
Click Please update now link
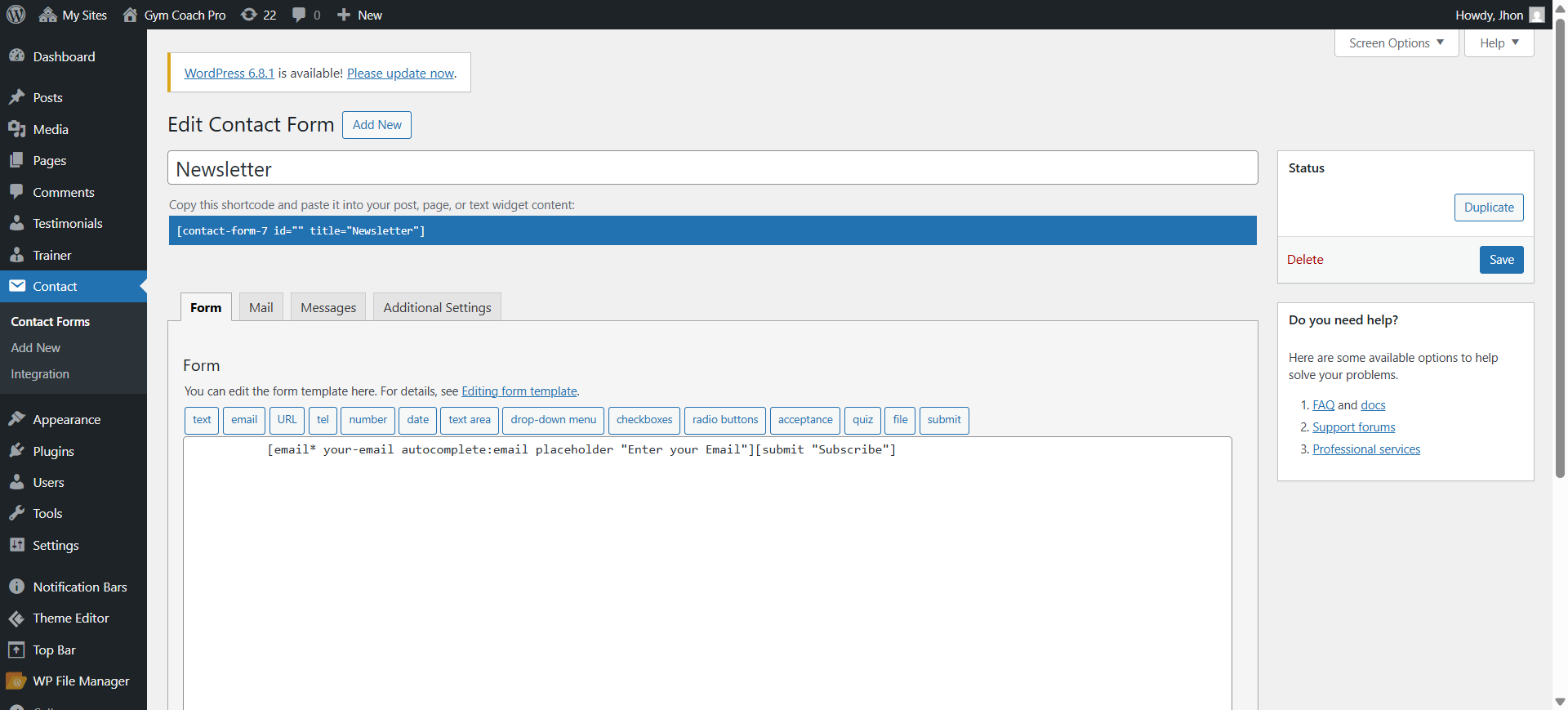(x=400, y=73)
